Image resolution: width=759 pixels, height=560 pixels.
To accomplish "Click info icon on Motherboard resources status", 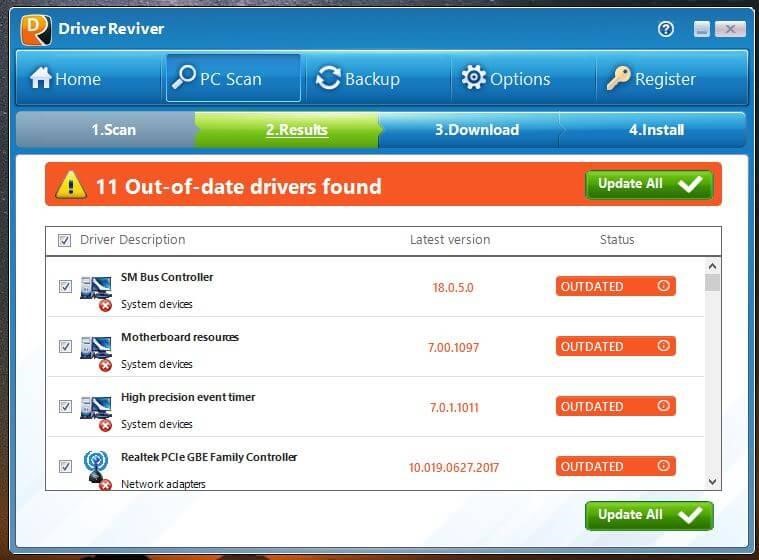I will 664,346.
